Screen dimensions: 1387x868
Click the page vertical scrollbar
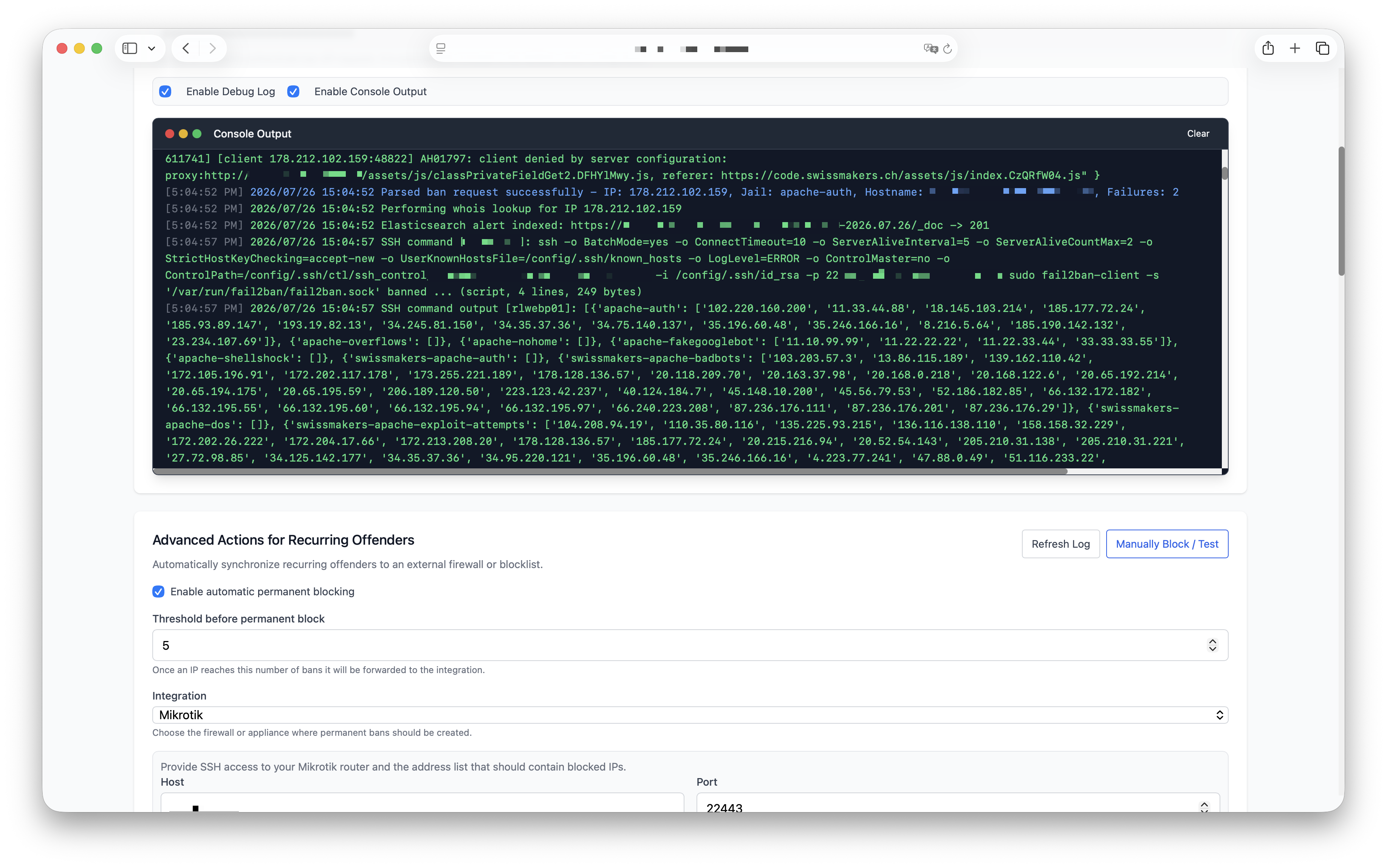pos(1341,211)
